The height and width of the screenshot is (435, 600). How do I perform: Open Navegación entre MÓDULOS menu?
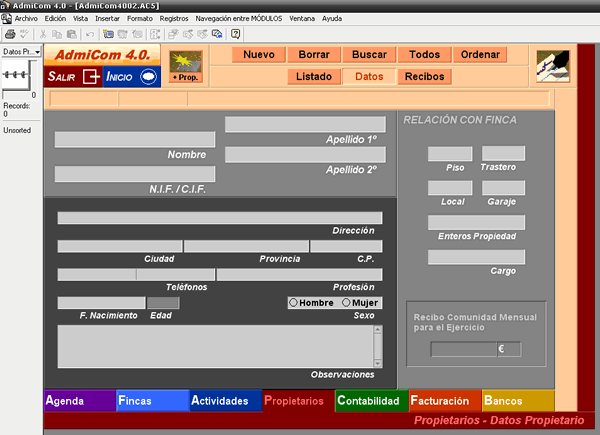[x=239, y=18]
